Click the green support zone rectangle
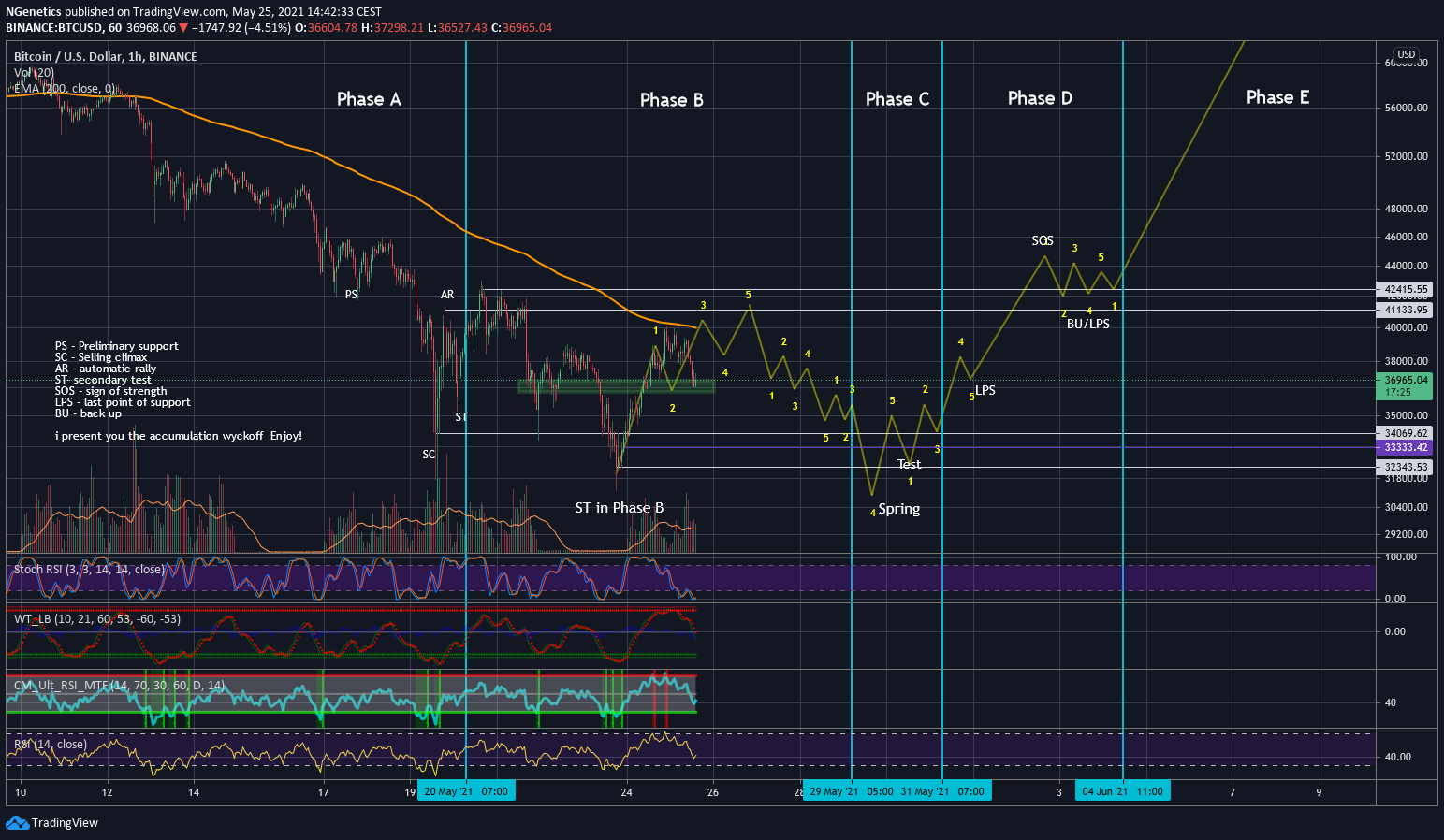This screenshot has height=840, width=1444. 616,385
